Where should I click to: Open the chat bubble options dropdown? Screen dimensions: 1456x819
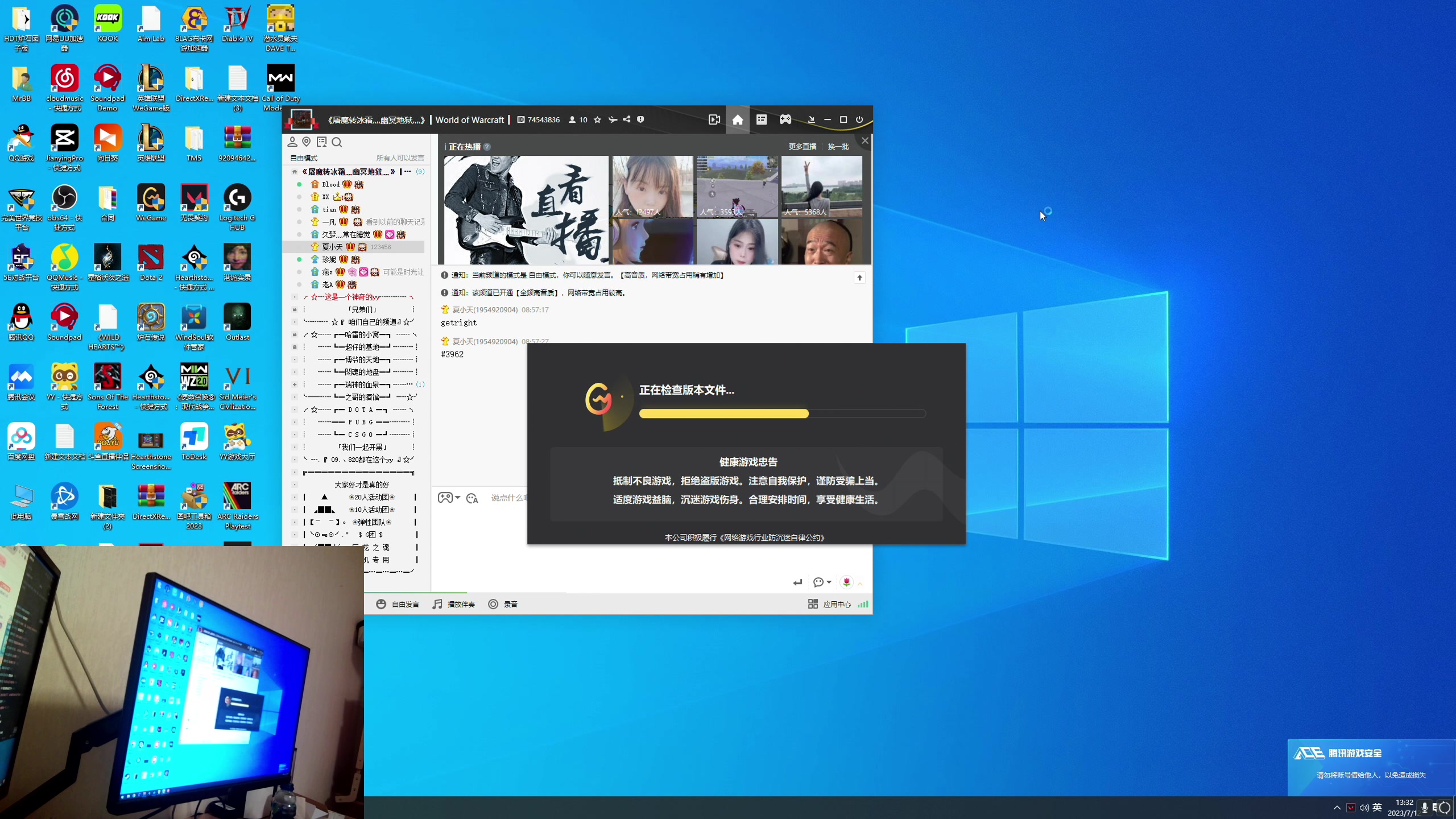(x=822, y=582)
